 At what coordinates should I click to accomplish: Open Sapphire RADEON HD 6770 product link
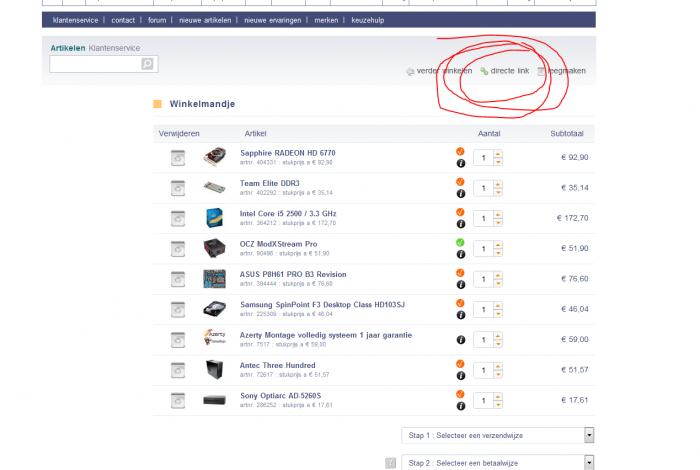[288, 153]
